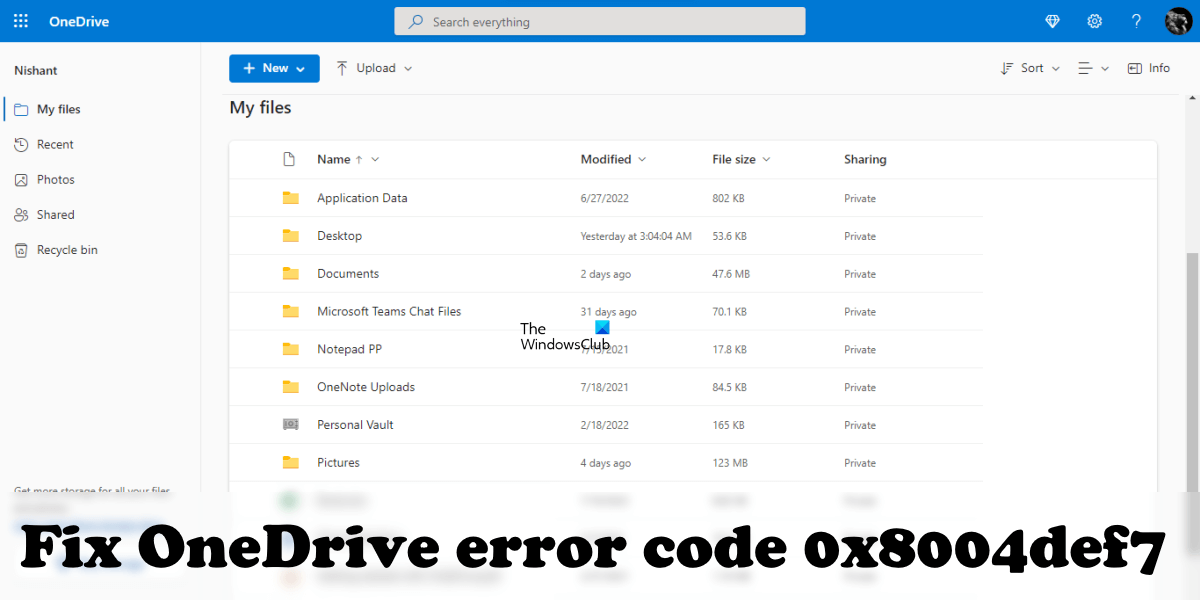Open the New dropdown button
Viewport: 1200px width, 600px height.
click(x=274, y=68)
